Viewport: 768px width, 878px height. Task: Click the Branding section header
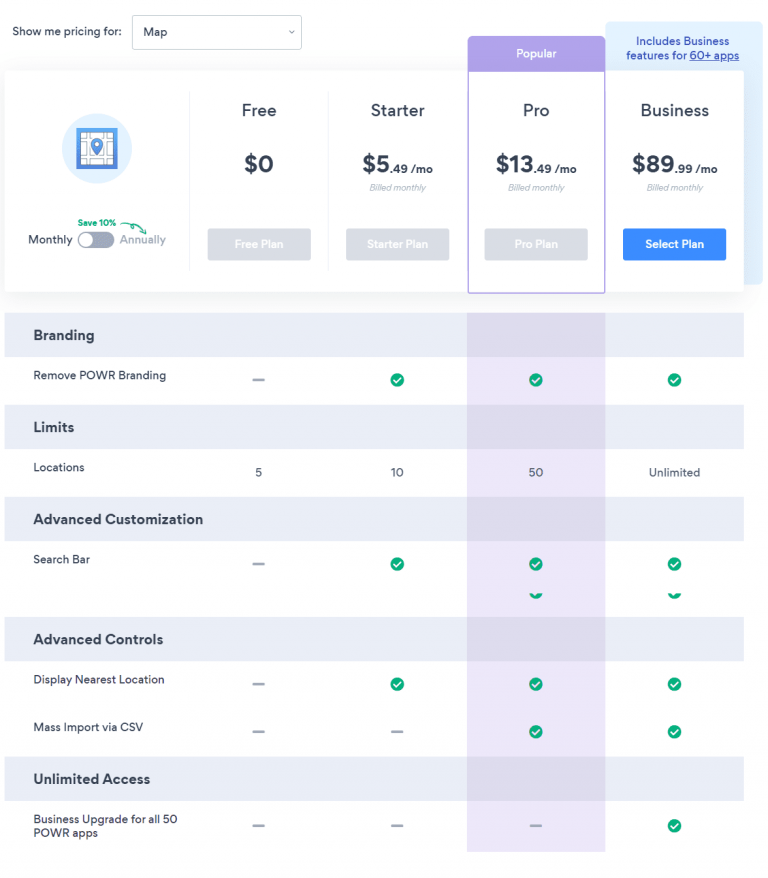click(64, 335)
